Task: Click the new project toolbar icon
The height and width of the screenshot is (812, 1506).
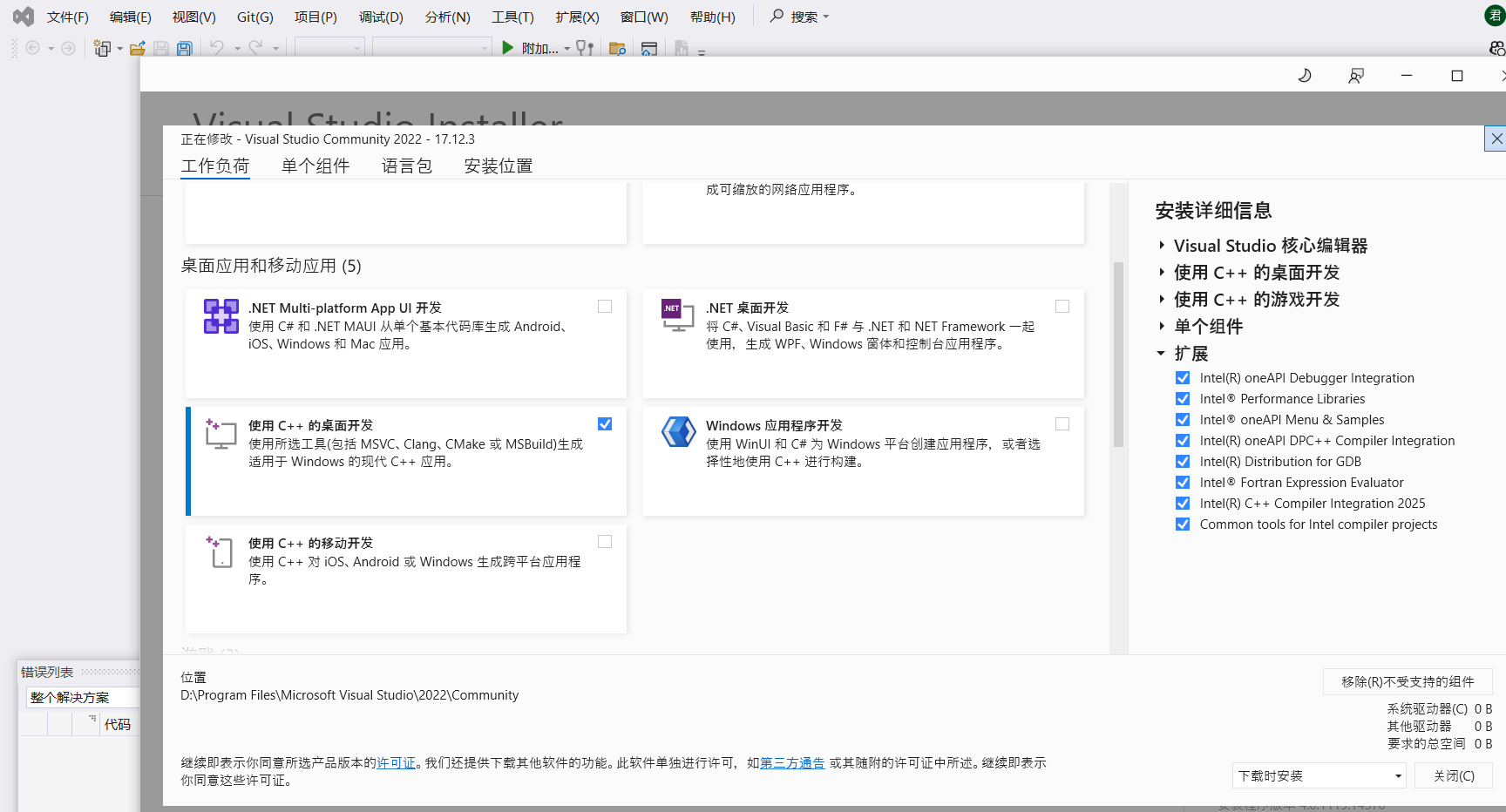Action: click(x=103, y=48)
